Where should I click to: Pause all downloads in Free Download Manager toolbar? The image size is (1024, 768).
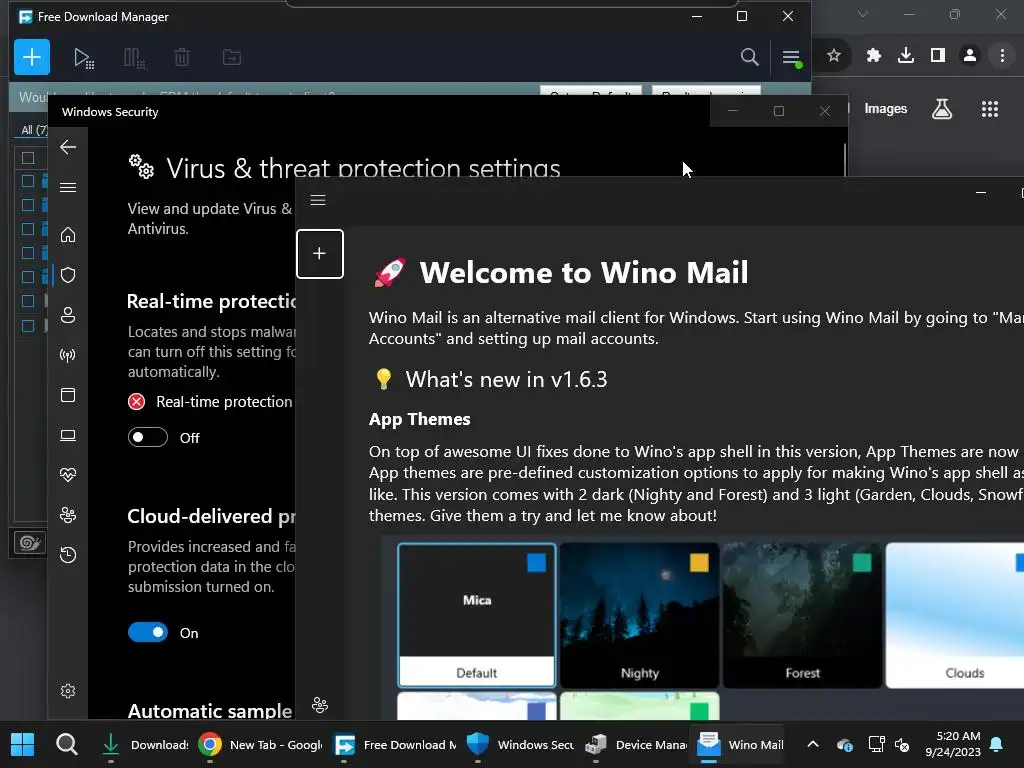[134, 57]
